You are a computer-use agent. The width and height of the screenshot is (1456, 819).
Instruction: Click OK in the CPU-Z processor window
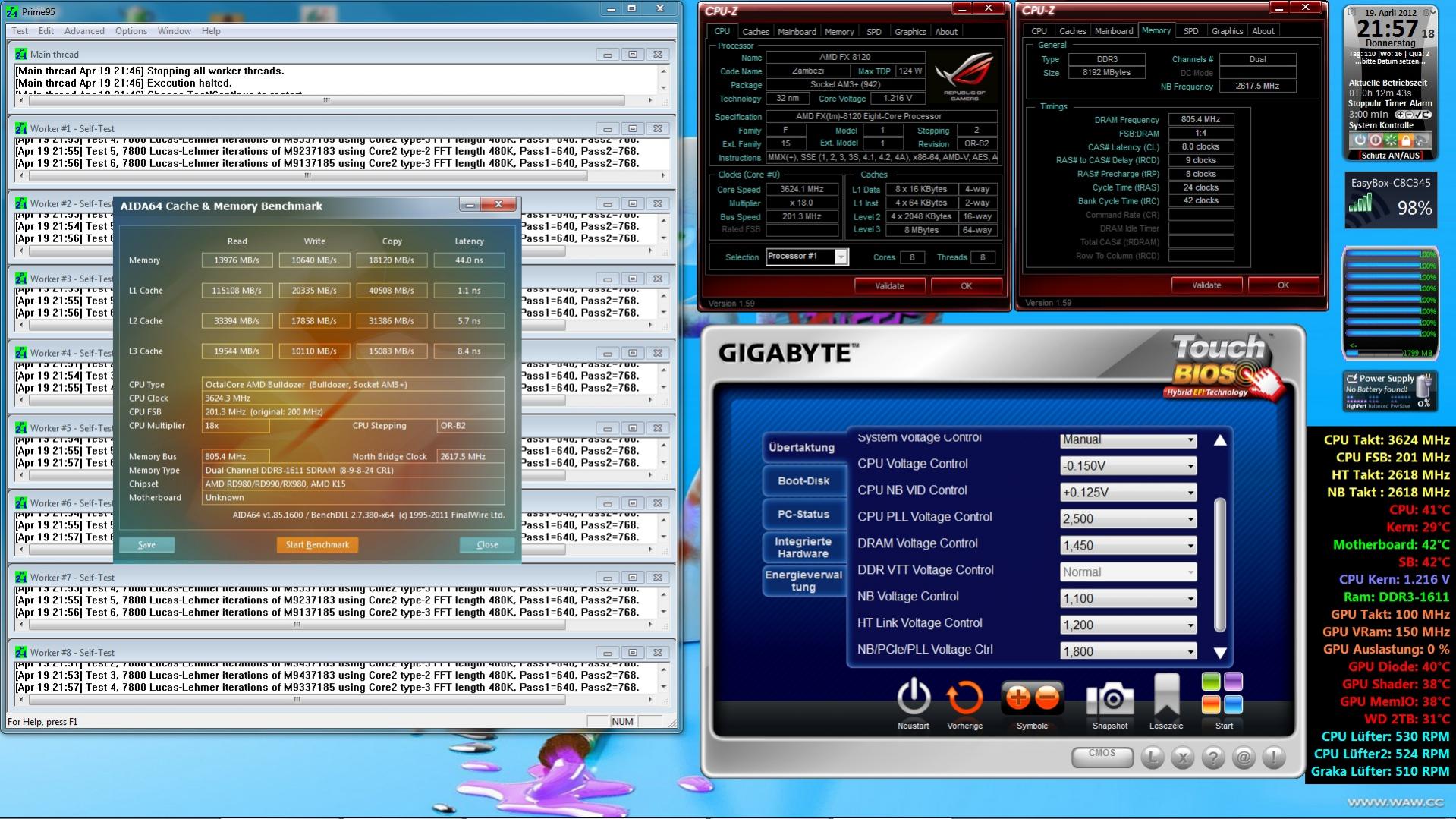(x=966, y=286)
